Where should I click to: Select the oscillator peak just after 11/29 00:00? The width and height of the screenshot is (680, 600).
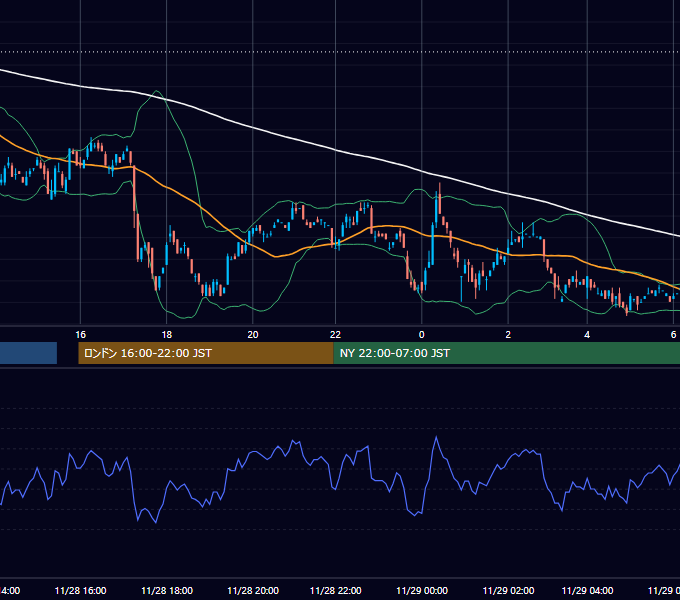[x=436, y=438]
